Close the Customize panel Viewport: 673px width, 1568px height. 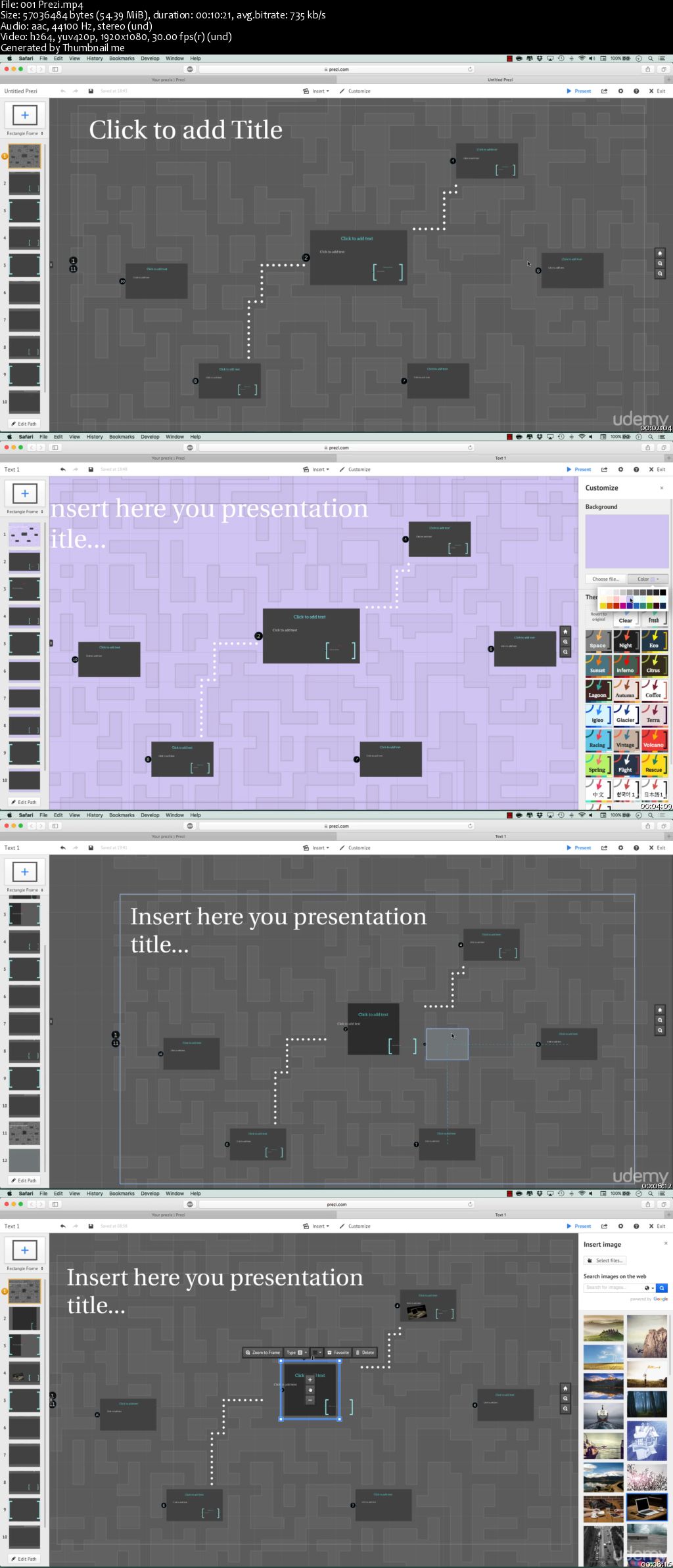click(x=662, y=488)
